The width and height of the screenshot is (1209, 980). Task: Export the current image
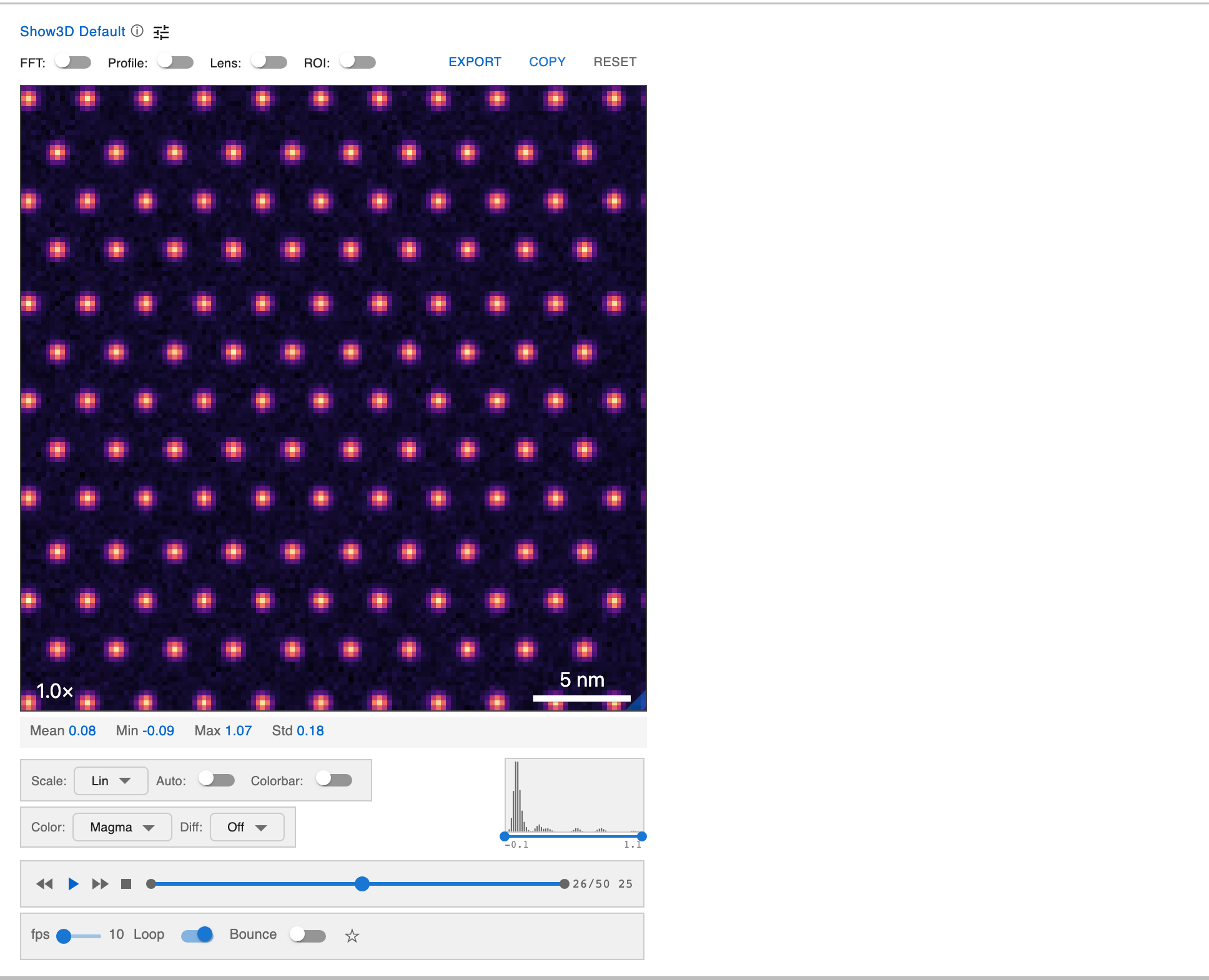(475, 61)
